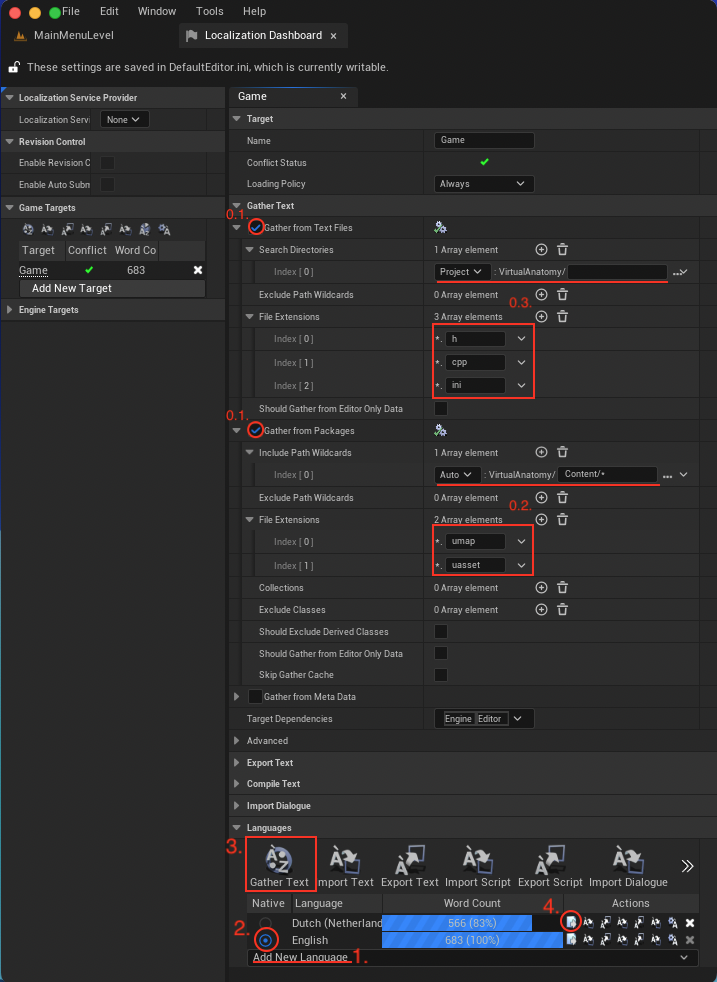Switch to the MainMenuLevel tab
Image resolution: width=717 pixels, height=982 pixels.
point(73,36)
